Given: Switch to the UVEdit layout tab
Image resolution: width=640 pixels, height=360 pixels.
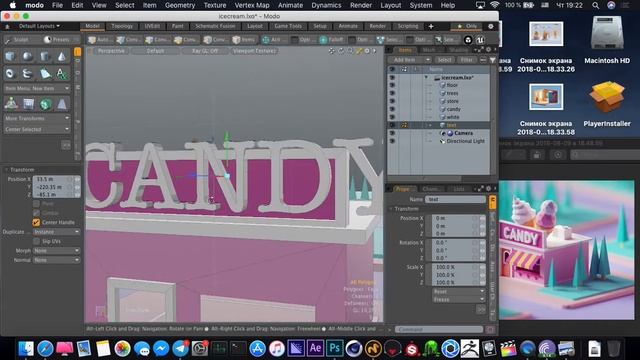Looking at the screenshot, I should [152, 26].
